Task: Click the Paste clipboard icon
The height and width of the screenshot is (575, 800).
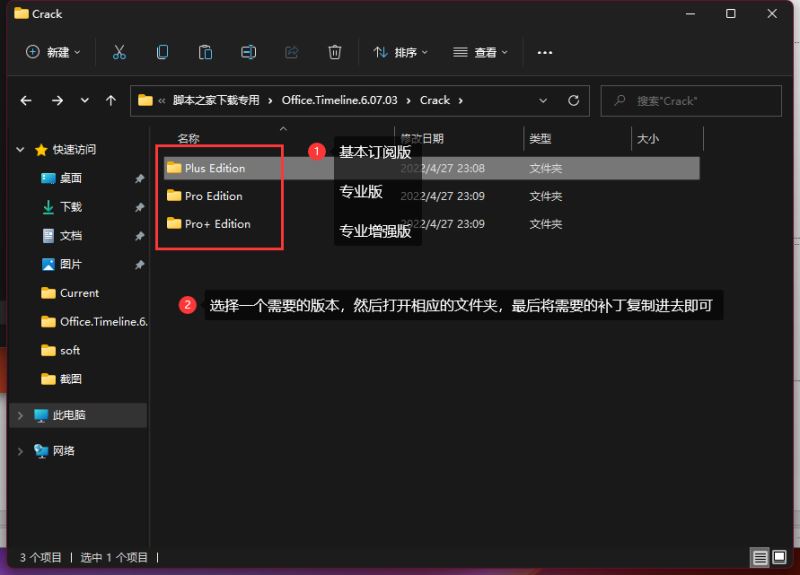Action: 205,52
